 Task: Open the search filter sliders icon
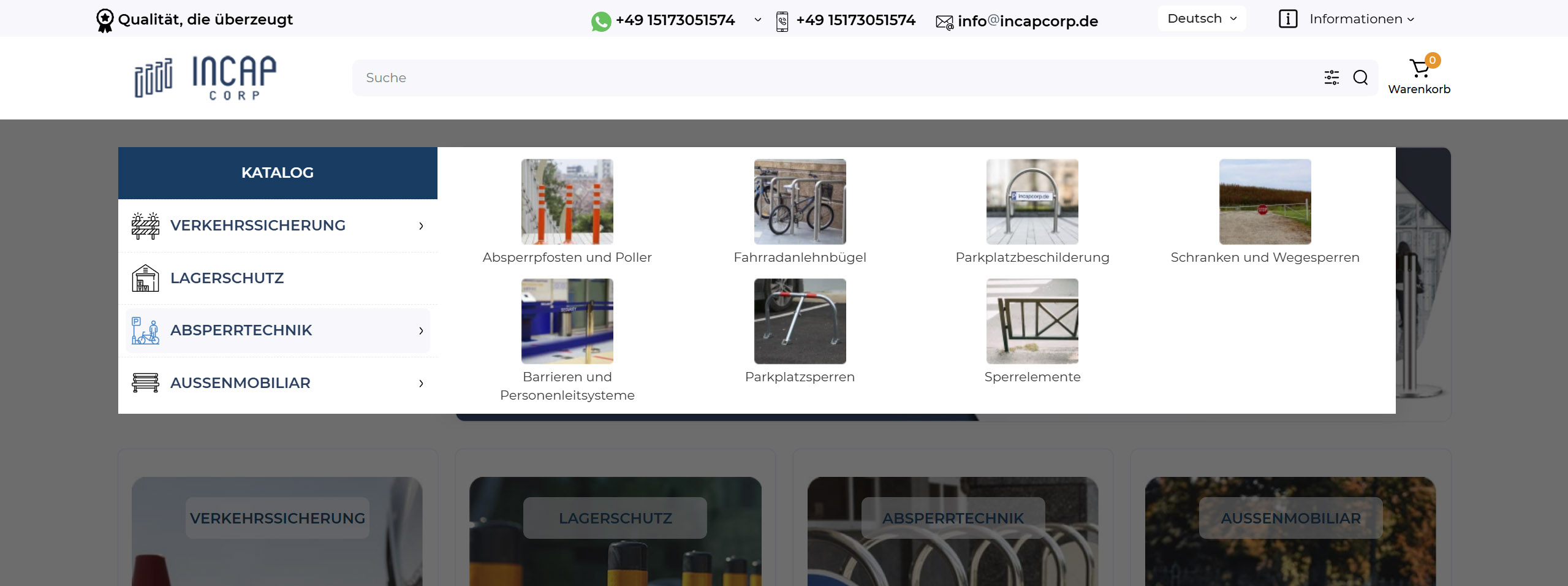click(1331, 78)
